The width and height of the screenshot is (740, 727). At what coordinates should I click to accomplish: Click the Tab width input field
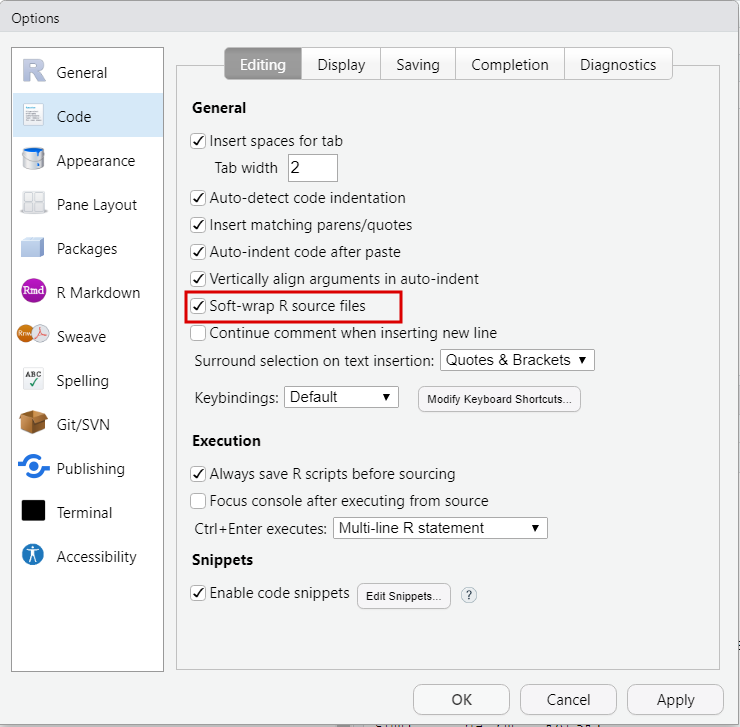coord(313,168)
